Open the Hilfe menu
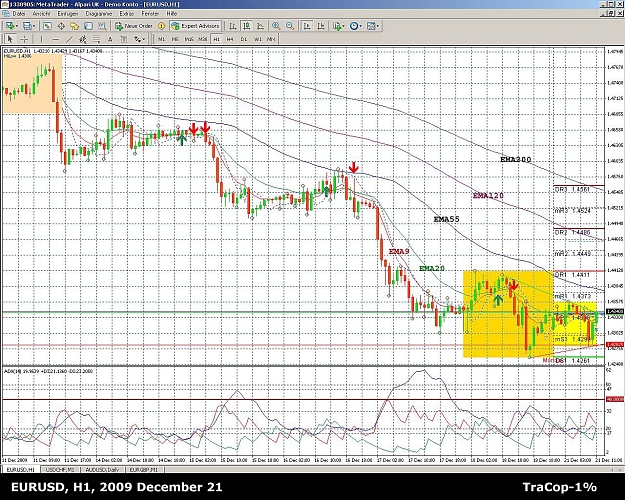 [172, 14]
